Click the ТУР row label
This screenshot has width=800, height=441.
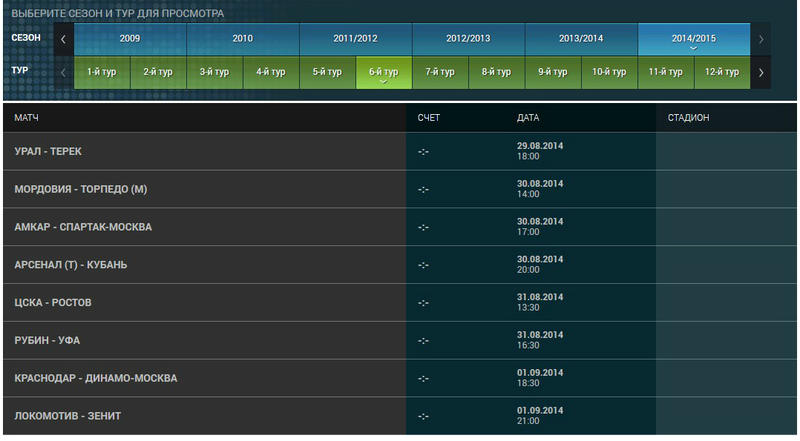tap(20, 70)
